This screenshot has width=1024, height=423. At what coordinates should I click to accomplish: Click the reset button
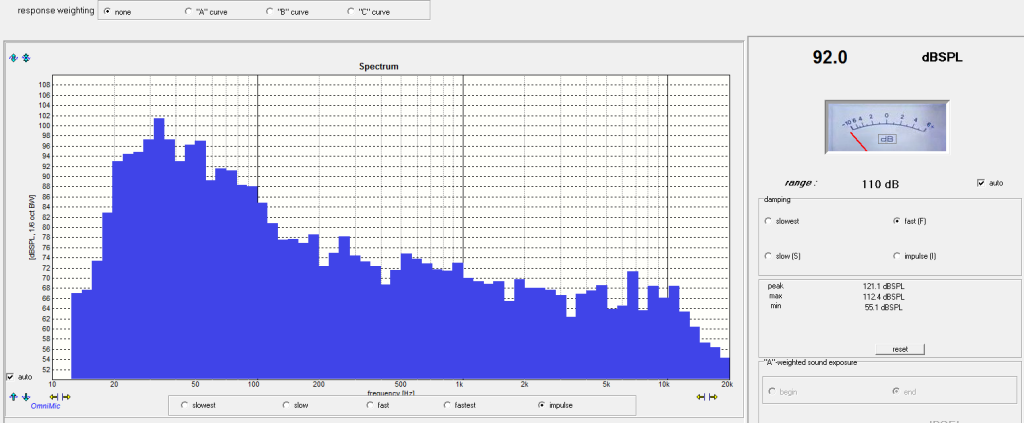tap(900, 349)
